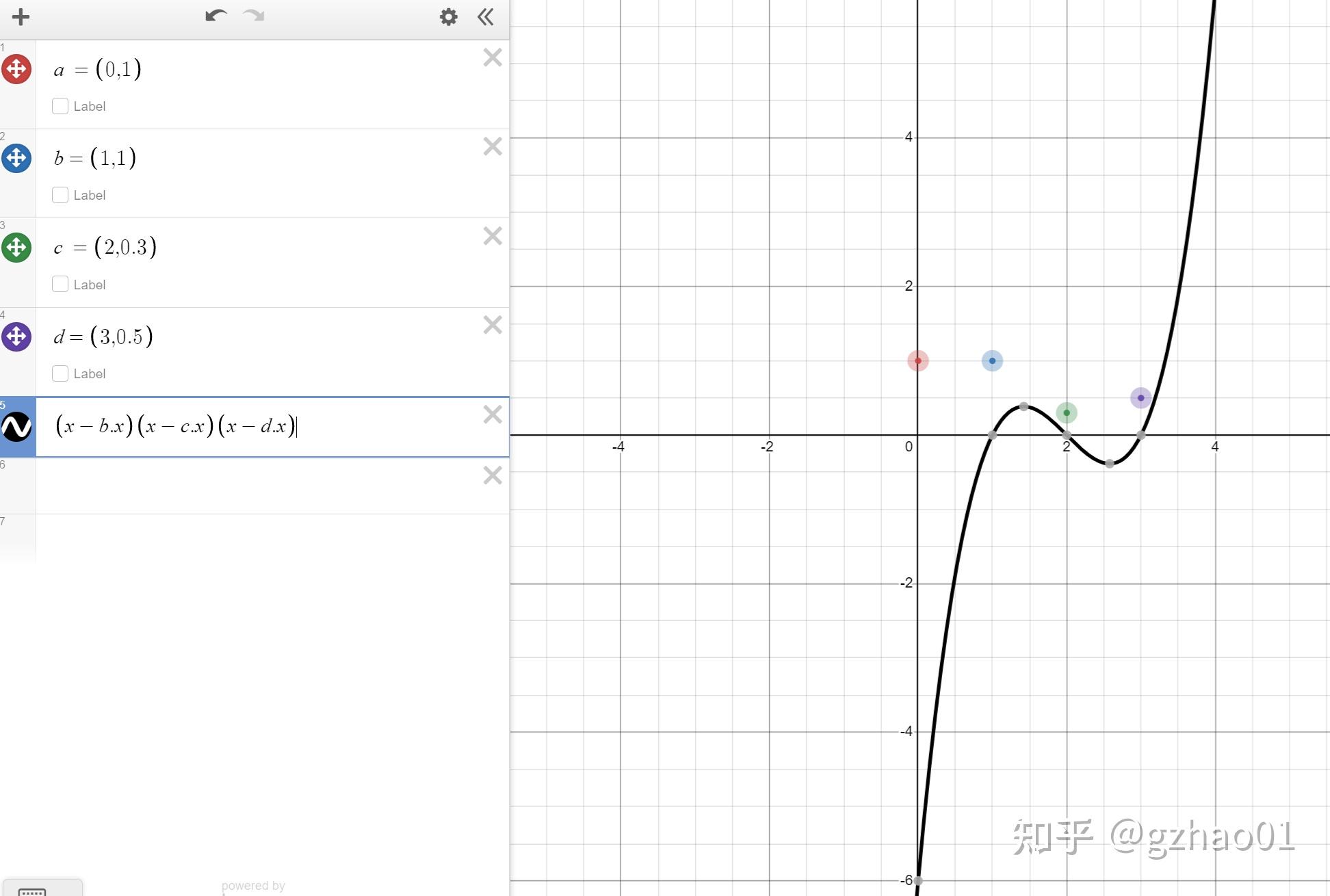Viewport: 1330px width, 896px height.
Task: Open graph settings gear icon
Action: [448, 17]
